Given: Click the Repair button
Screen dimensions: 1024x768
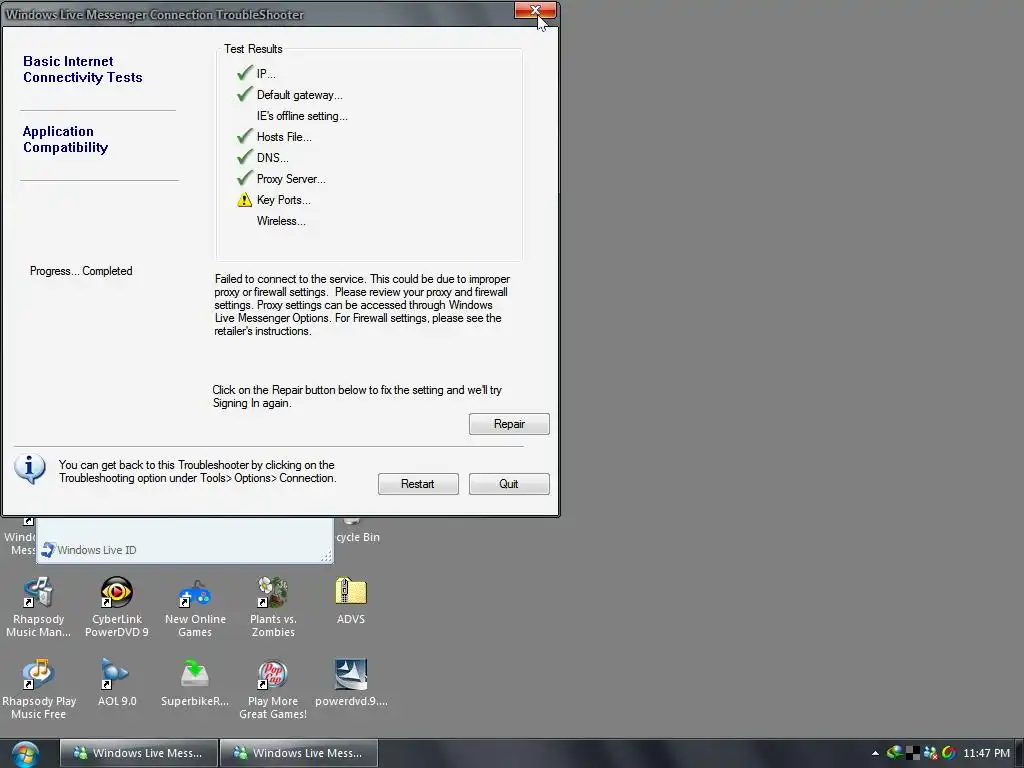Looking at the screenshot, I should click(509, 424).
